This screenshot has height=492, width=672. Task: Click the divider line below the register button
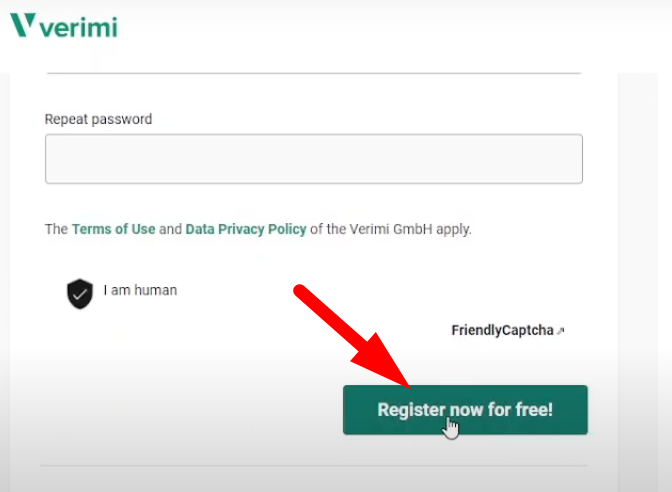313,465
